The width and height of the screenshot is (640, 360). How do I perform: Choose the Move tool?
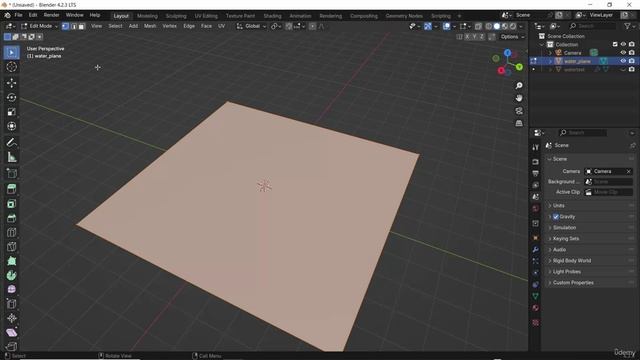click(11, 83)
